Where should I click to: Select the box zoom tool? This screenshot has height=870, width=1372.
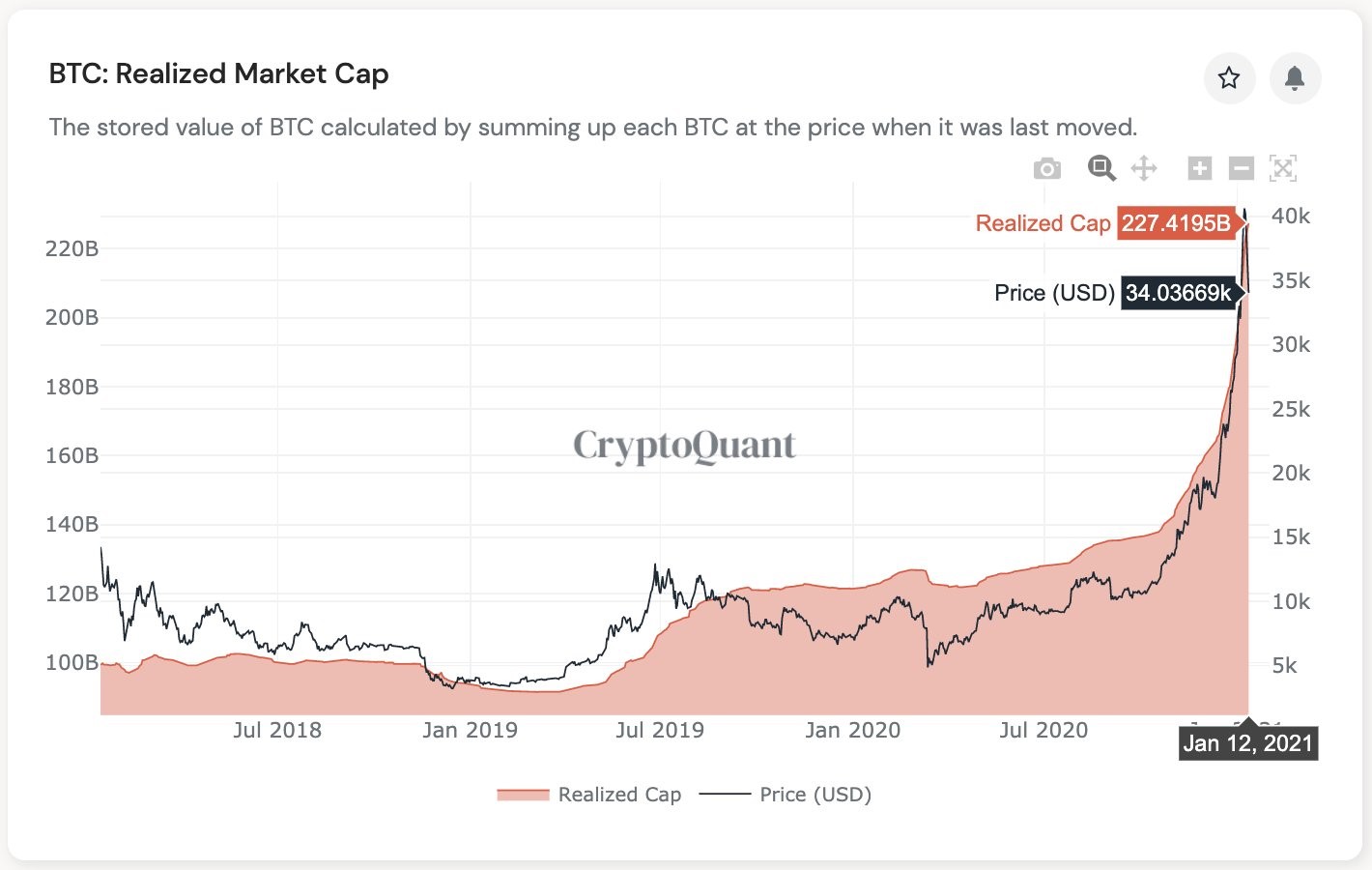[x=1101, y=168]
